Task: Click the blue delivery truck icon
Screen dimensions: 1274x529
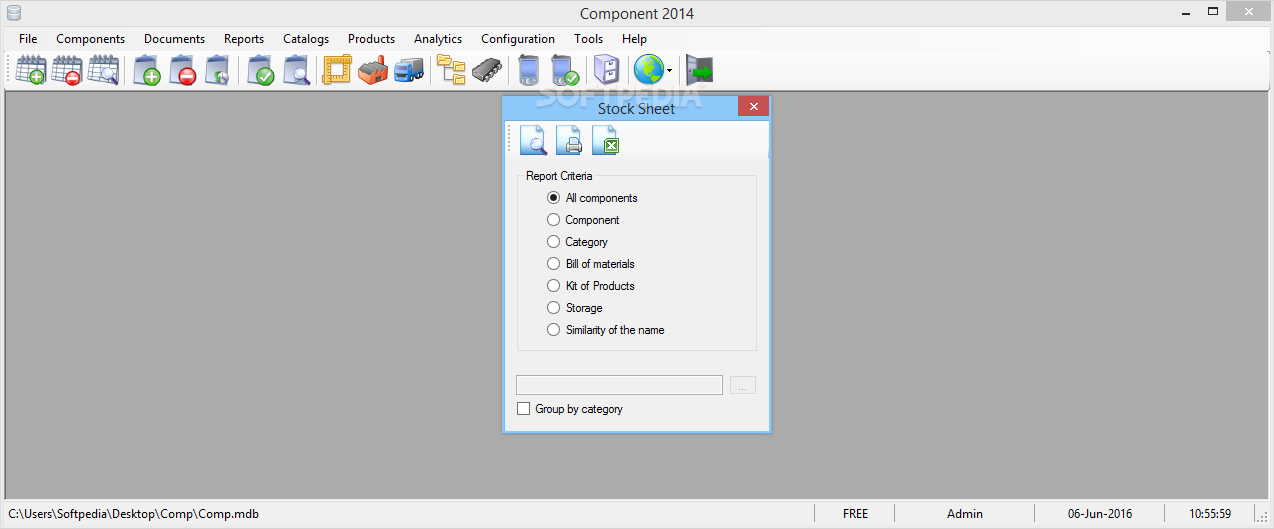Action: click(409, 70)
